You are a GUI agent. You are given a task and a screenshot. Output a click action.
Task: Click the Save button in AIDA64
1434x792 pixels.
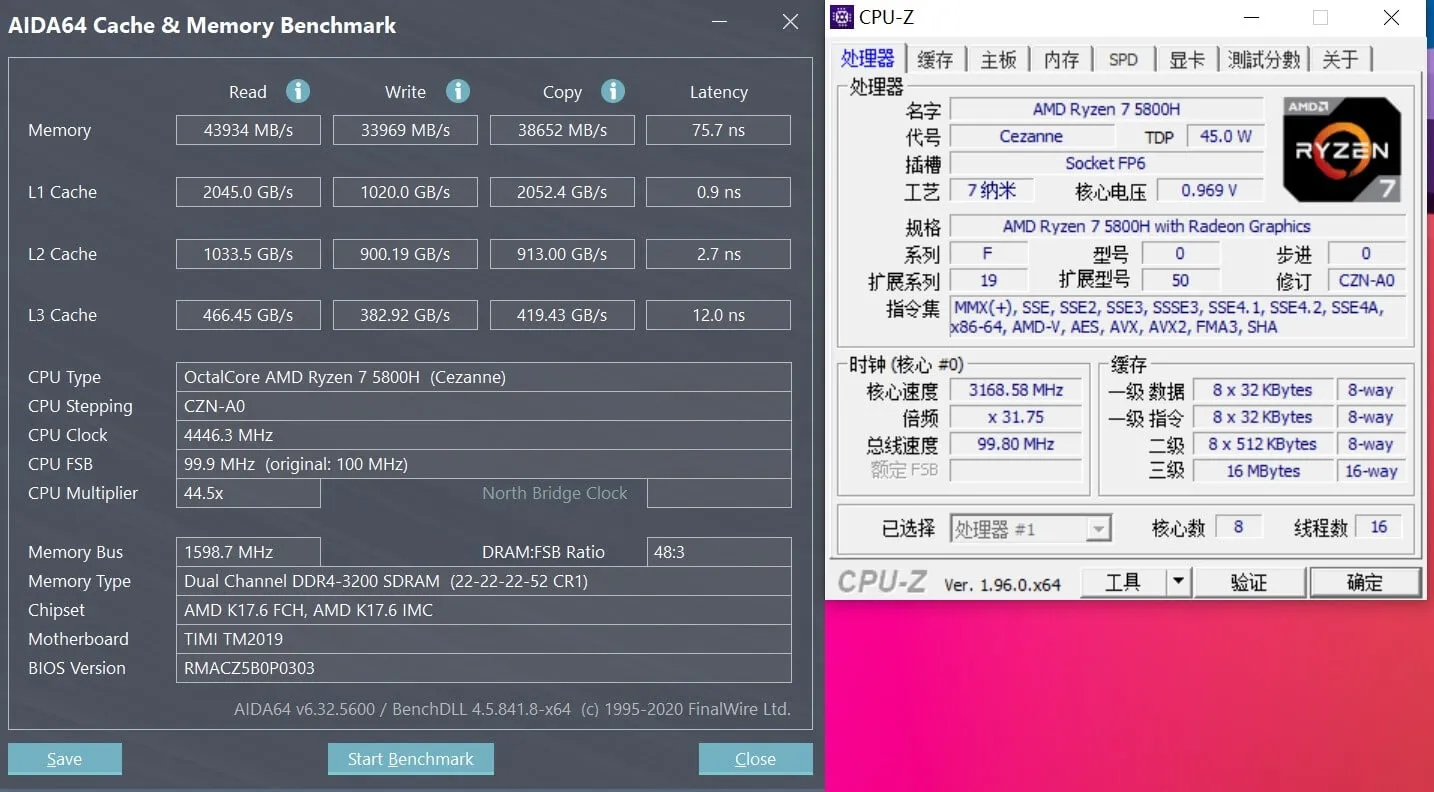tap(65, 759)
